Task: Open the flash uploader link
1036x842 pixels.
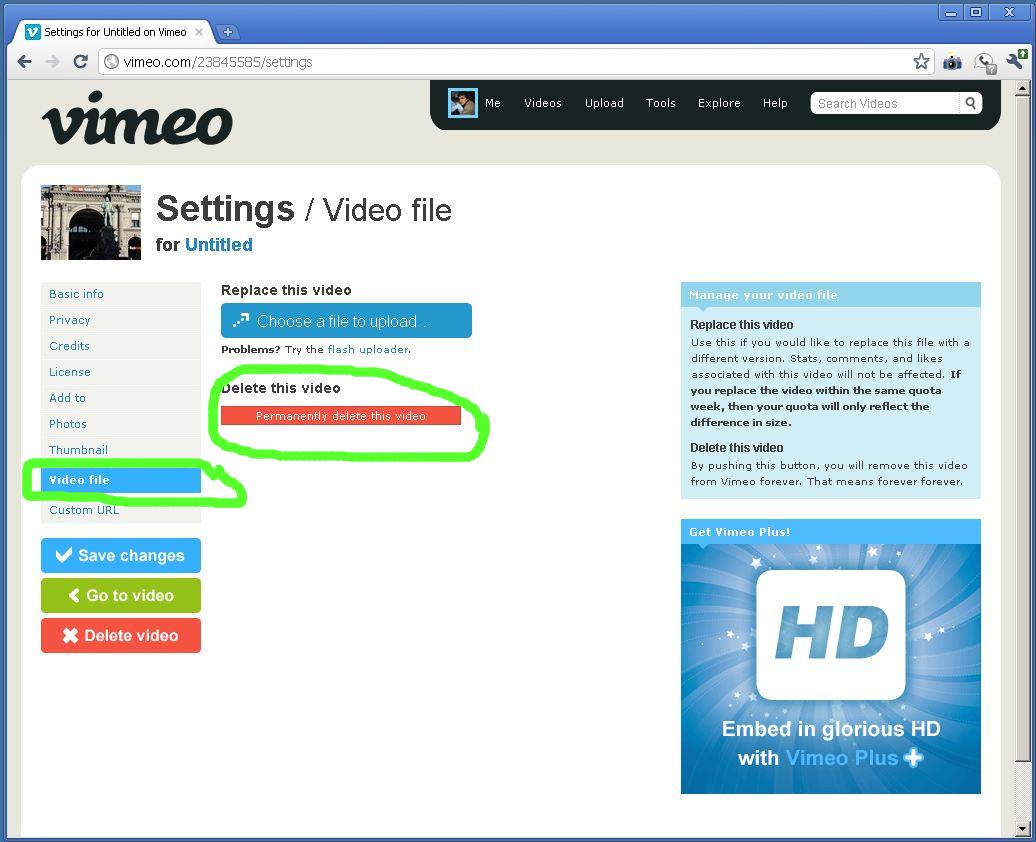Action: tap(368, 350)
